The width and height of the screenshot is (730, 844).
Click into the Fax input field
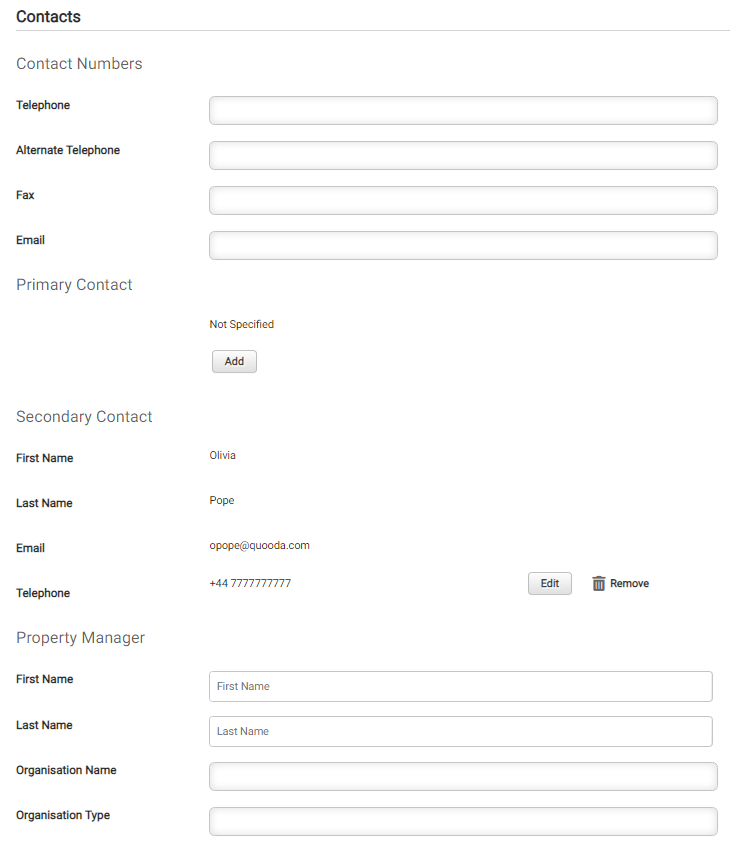tap(463, 200)
